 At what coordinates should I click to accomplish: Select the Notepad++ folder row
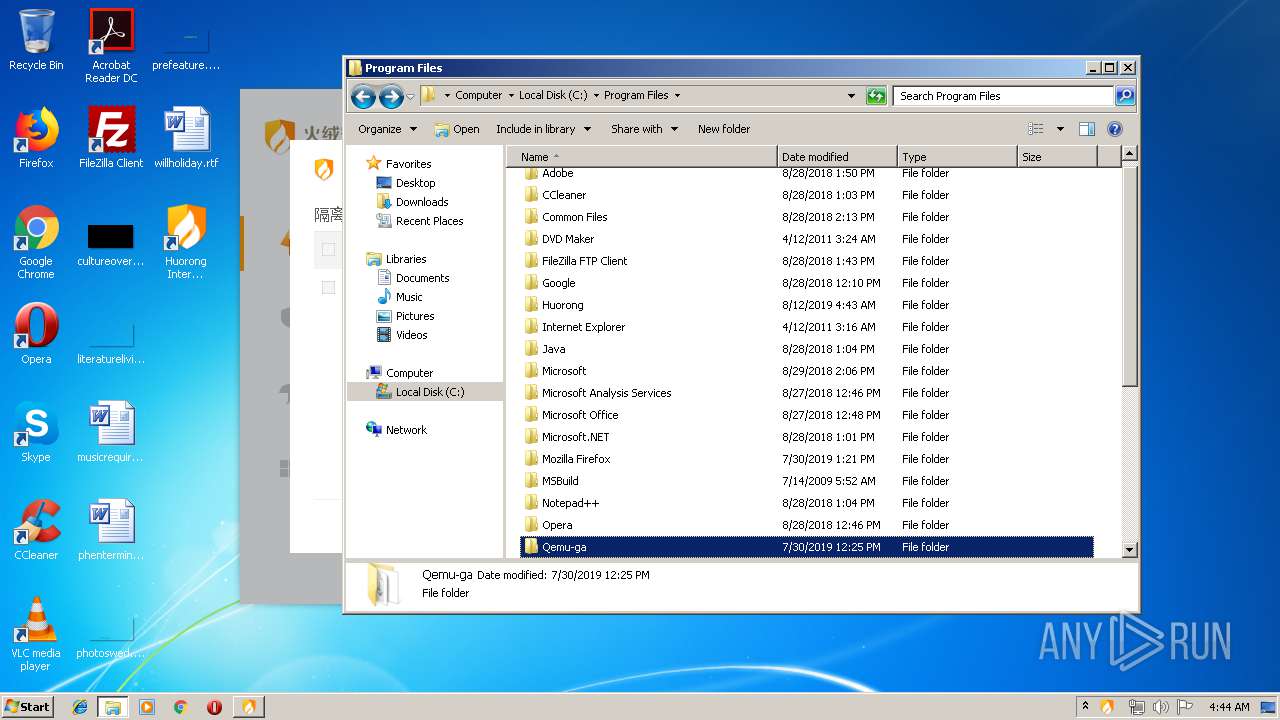pyautogui.click(x=807, y=503)
